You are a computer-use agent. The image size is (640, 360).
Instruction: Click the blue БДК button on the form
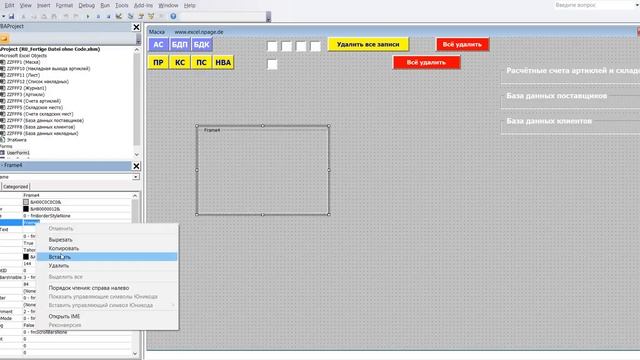pyautogui.click(x=201, y=44)
